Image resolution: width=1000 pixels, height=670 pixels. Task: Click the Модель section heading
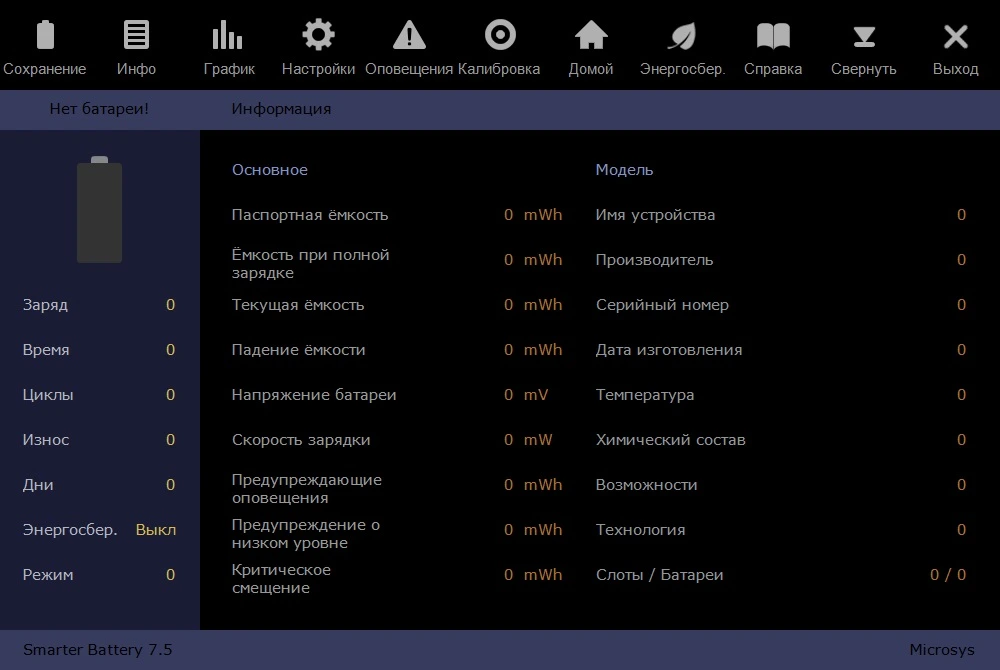pos(624,170)
